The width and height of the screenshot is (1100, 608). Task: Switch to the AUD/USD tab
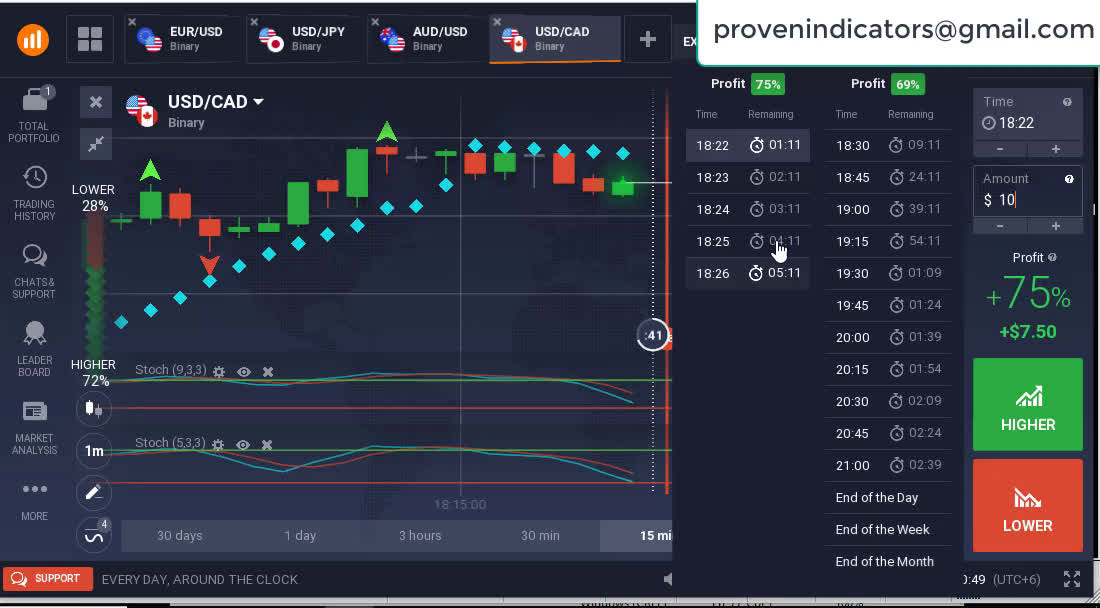[426, 38]
